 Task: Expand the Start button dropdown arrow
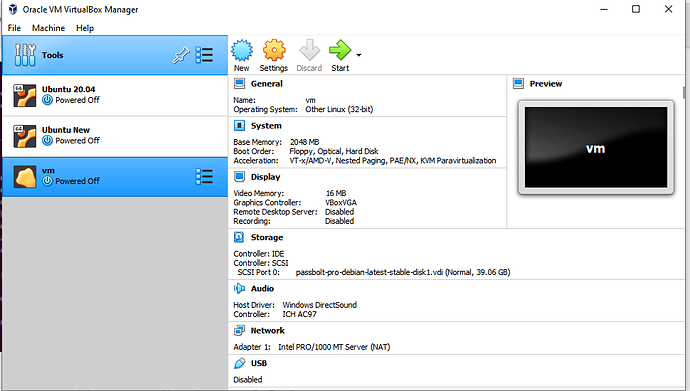pos(359,55)
